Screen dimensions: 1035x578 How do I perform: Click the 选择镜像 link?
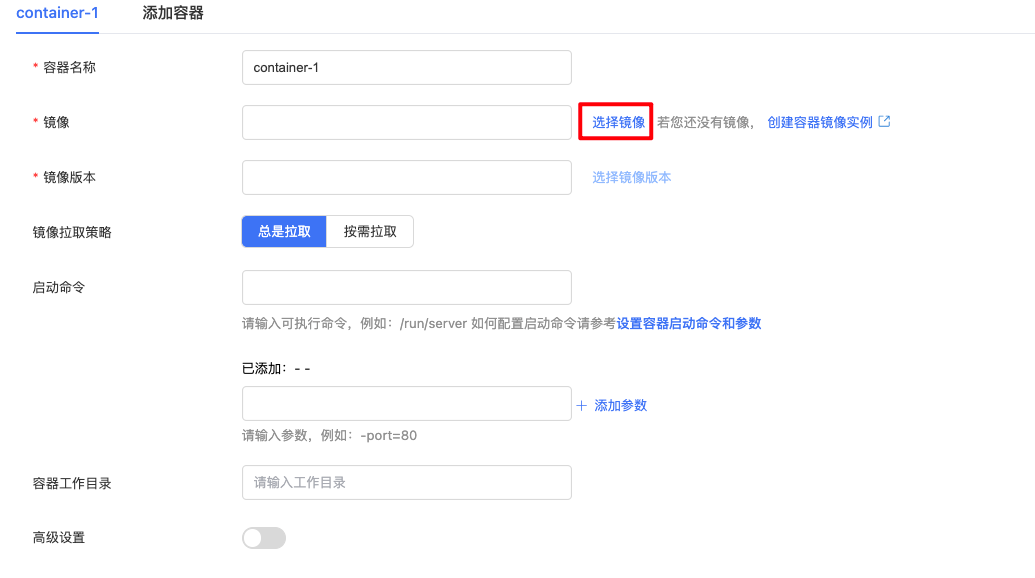[618, 122]
